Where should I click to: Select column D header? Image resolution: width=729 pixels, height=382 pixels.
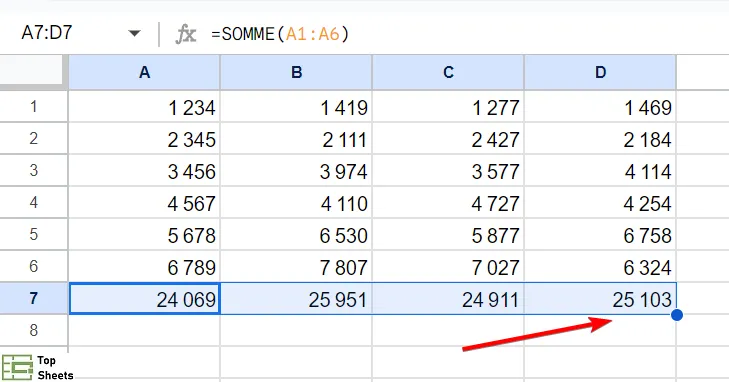coord(600,72)
